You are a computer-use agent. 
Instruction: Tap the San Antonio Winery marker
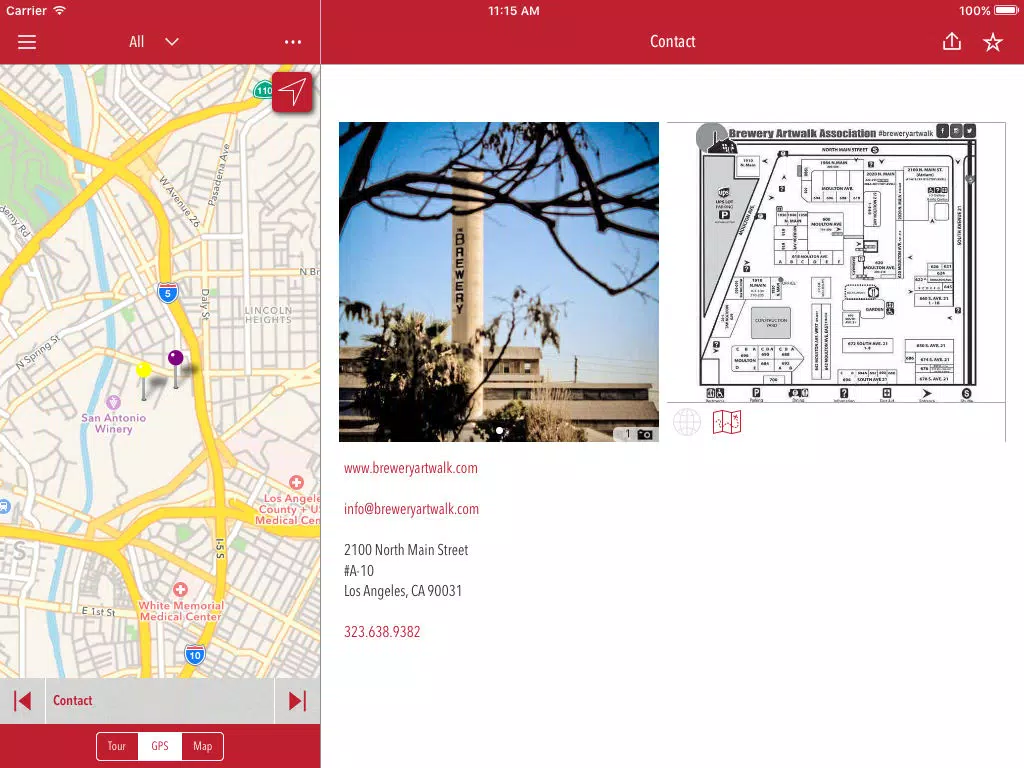point(114,402)
